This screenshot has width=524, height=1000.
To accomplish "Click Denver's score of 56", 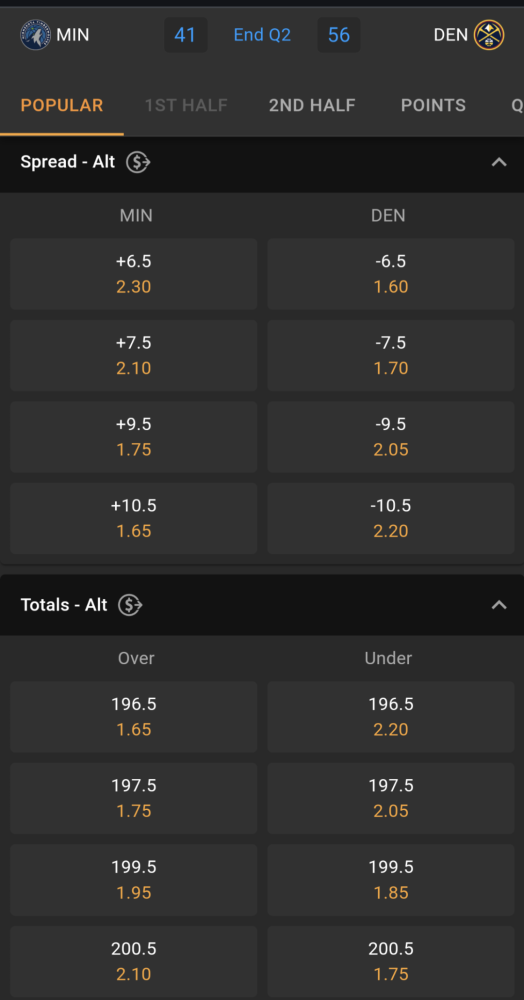I will click(339, 35).
